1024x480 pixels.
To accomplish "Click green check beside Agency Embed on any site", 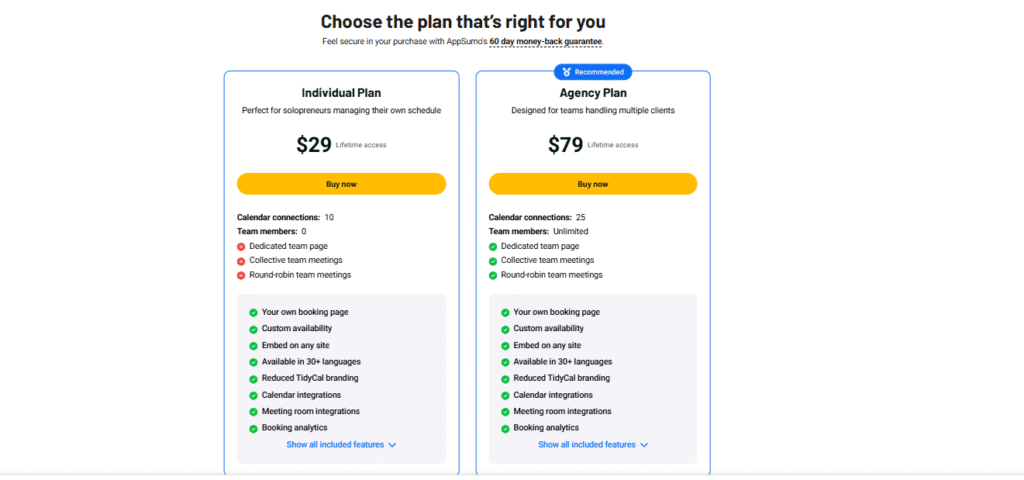I will tap(505, 346).
